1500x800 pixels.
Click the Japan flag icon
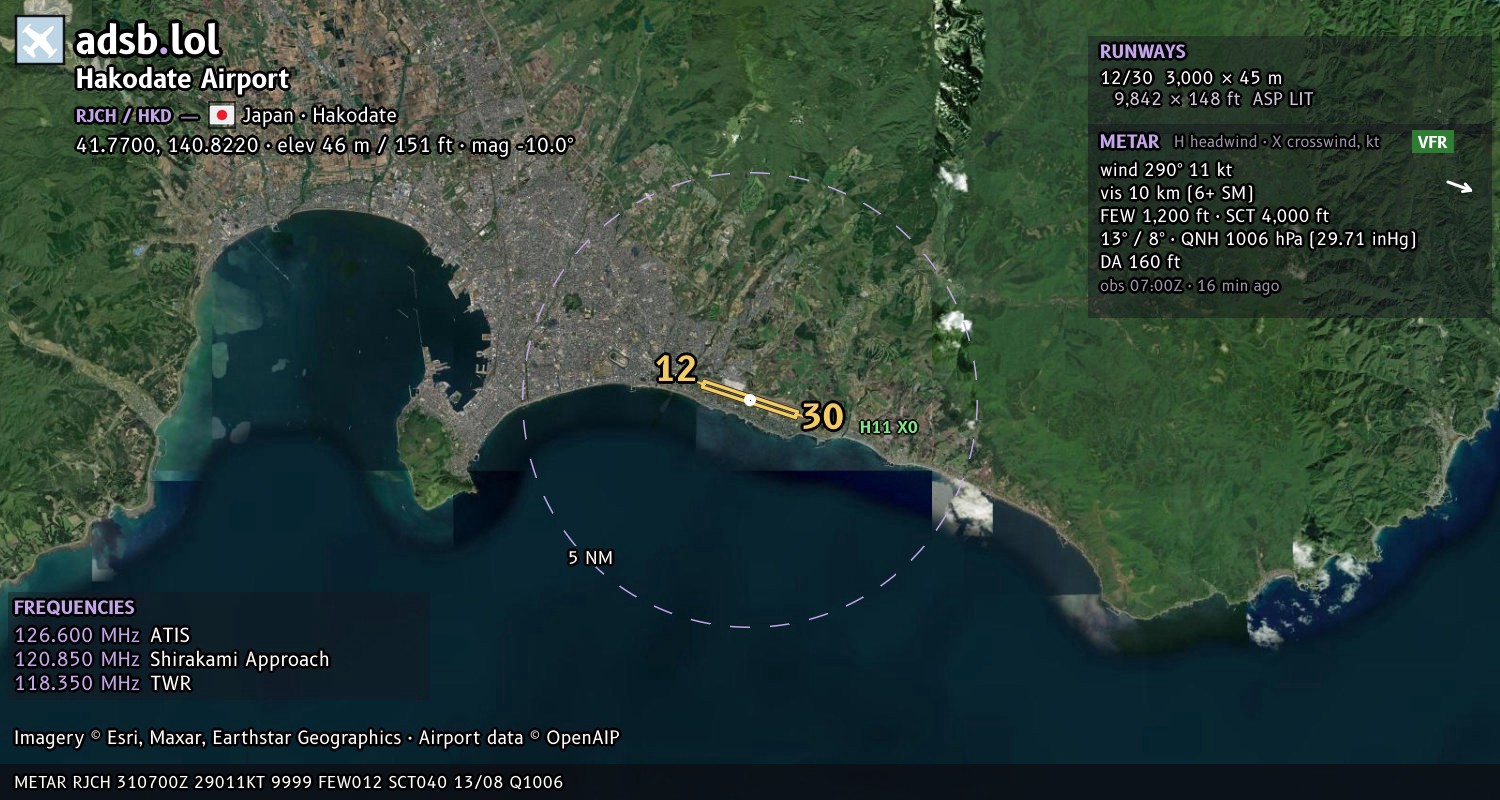221,115
